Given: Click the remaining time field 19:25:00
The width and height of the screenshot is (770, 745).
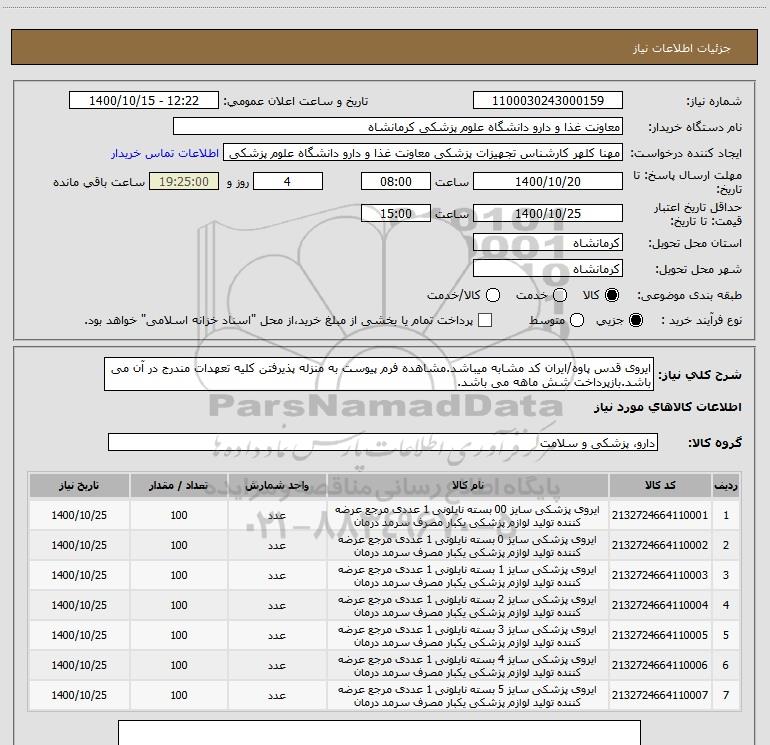Looking at the screenshot, I should pyautogui.click(x=184, y=181).
